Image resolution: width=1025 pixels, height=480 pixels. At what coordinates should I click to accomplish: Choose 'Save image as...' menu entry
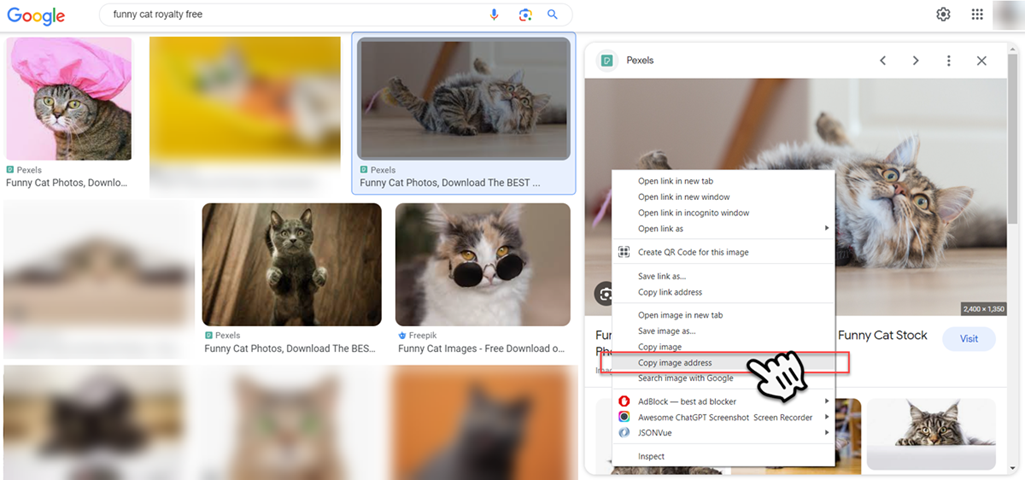click(x=666, y=331)
